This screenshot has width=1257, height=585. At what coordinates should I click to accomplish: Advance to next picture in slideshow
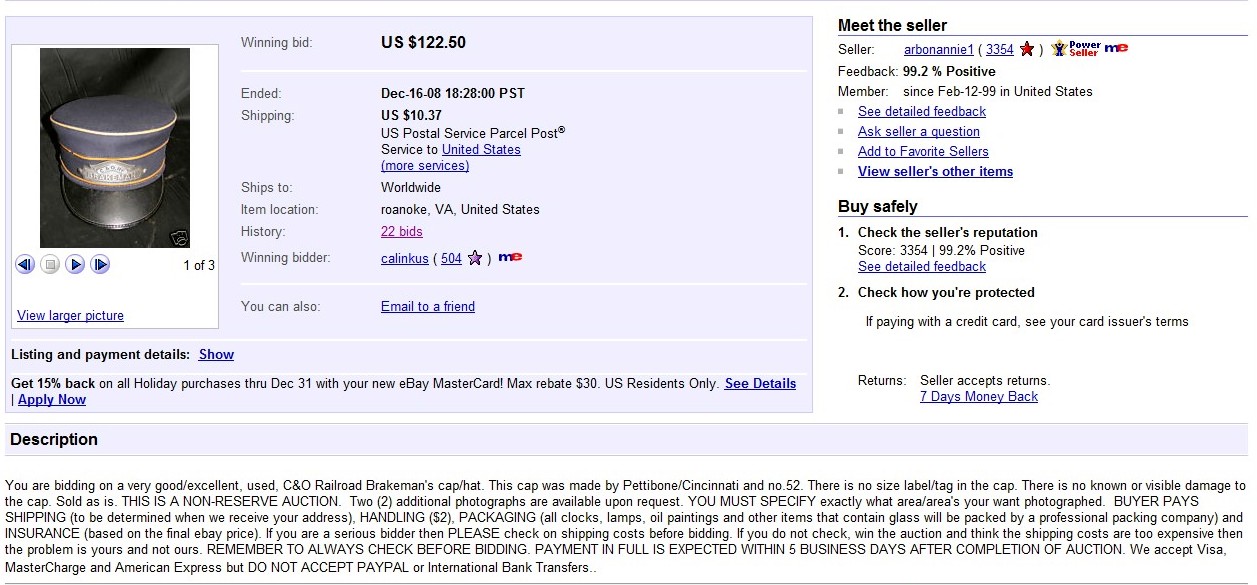[x=100, y=265]
